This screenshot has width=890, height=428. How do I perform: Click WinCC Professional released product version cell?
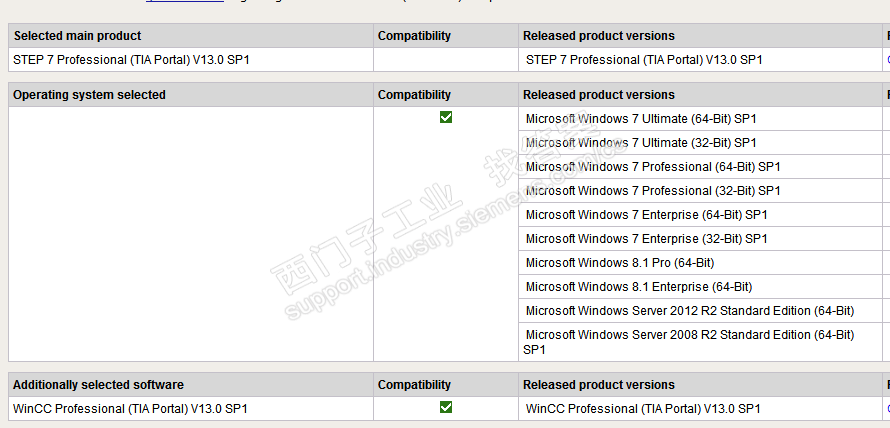(x=643, y=409)
